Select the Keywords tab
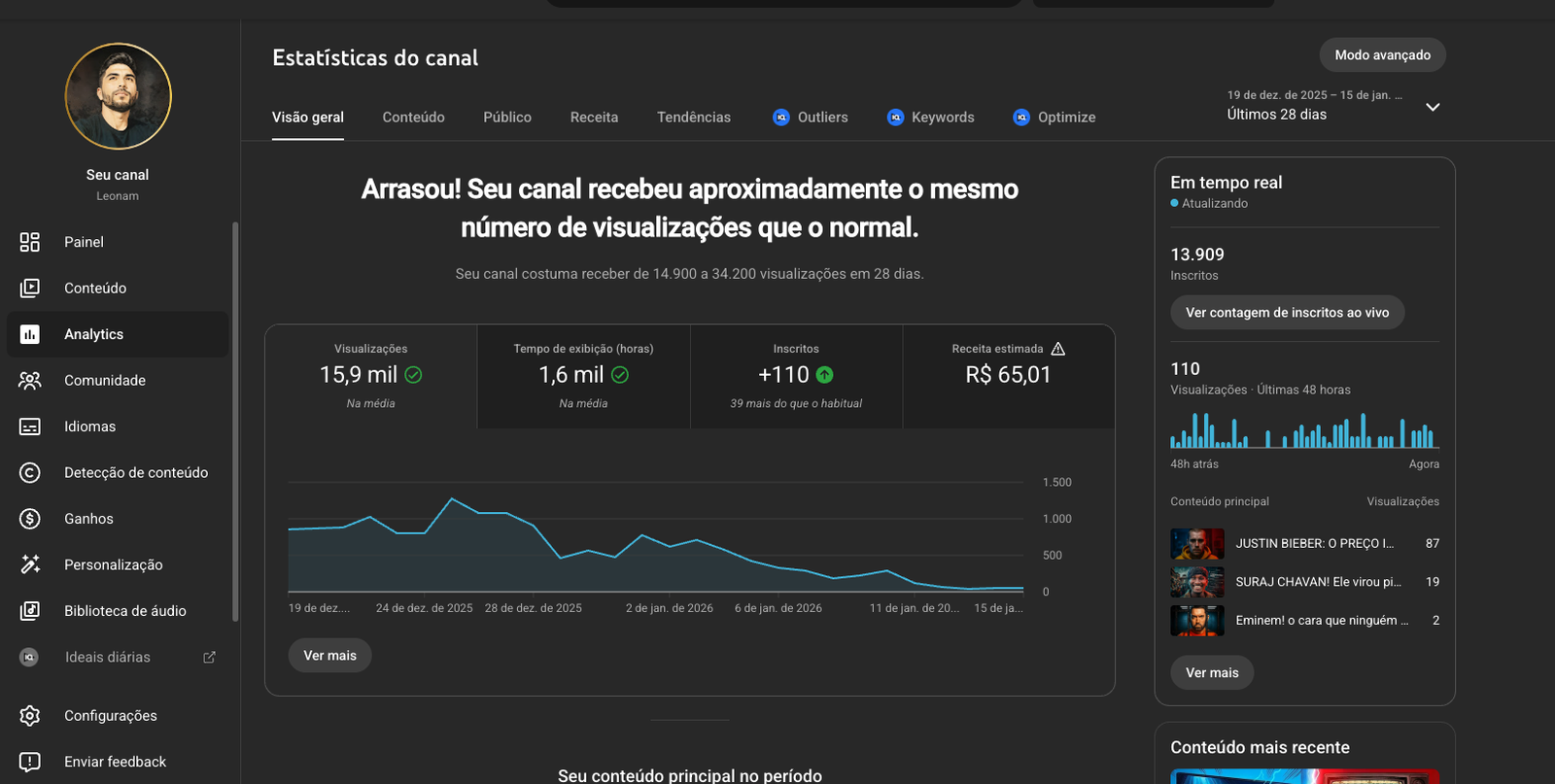 [x=931, y=118]
